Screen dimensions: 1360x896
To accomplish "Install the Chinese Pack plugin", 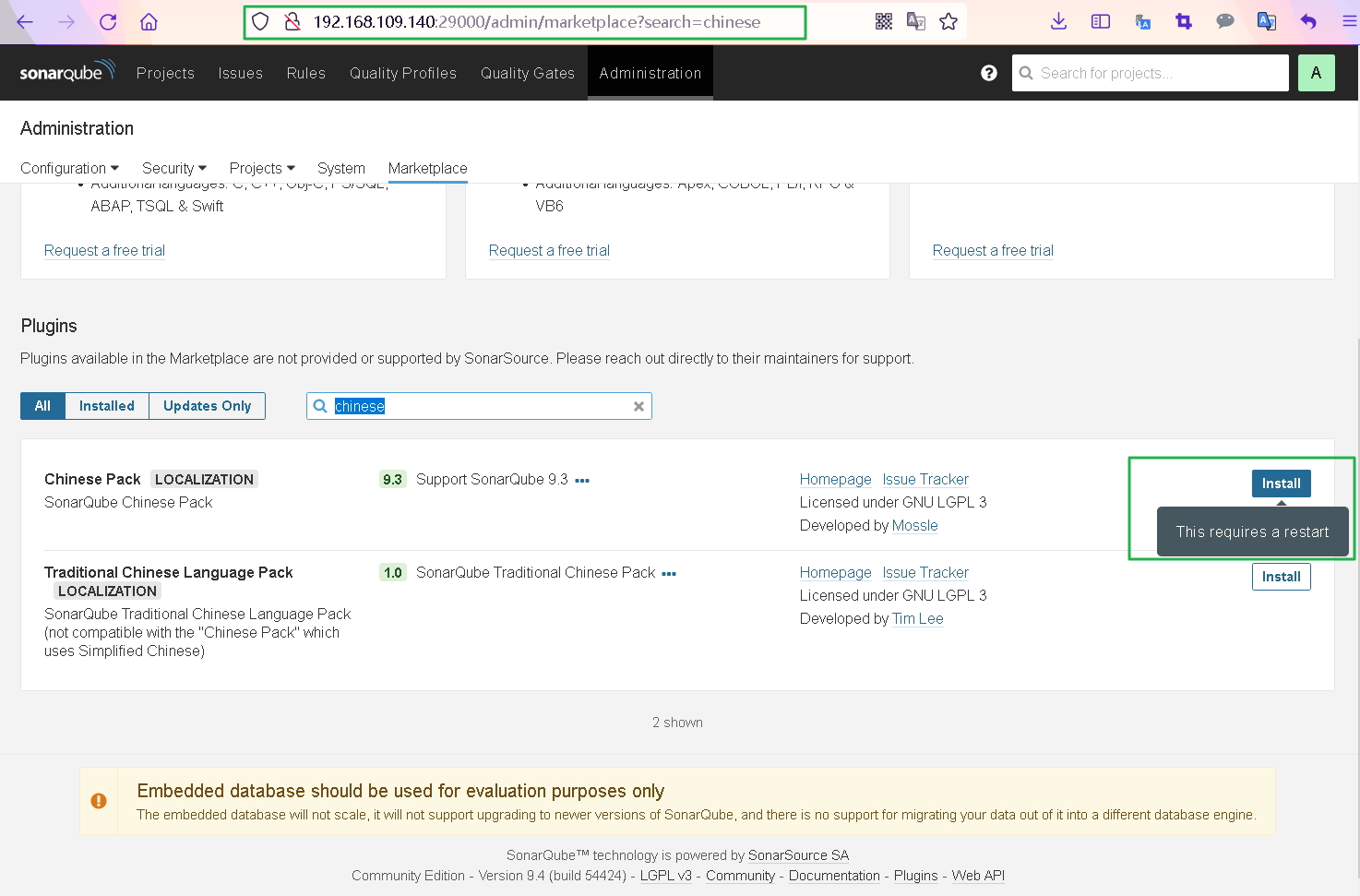I will [x=1282, y=484].
